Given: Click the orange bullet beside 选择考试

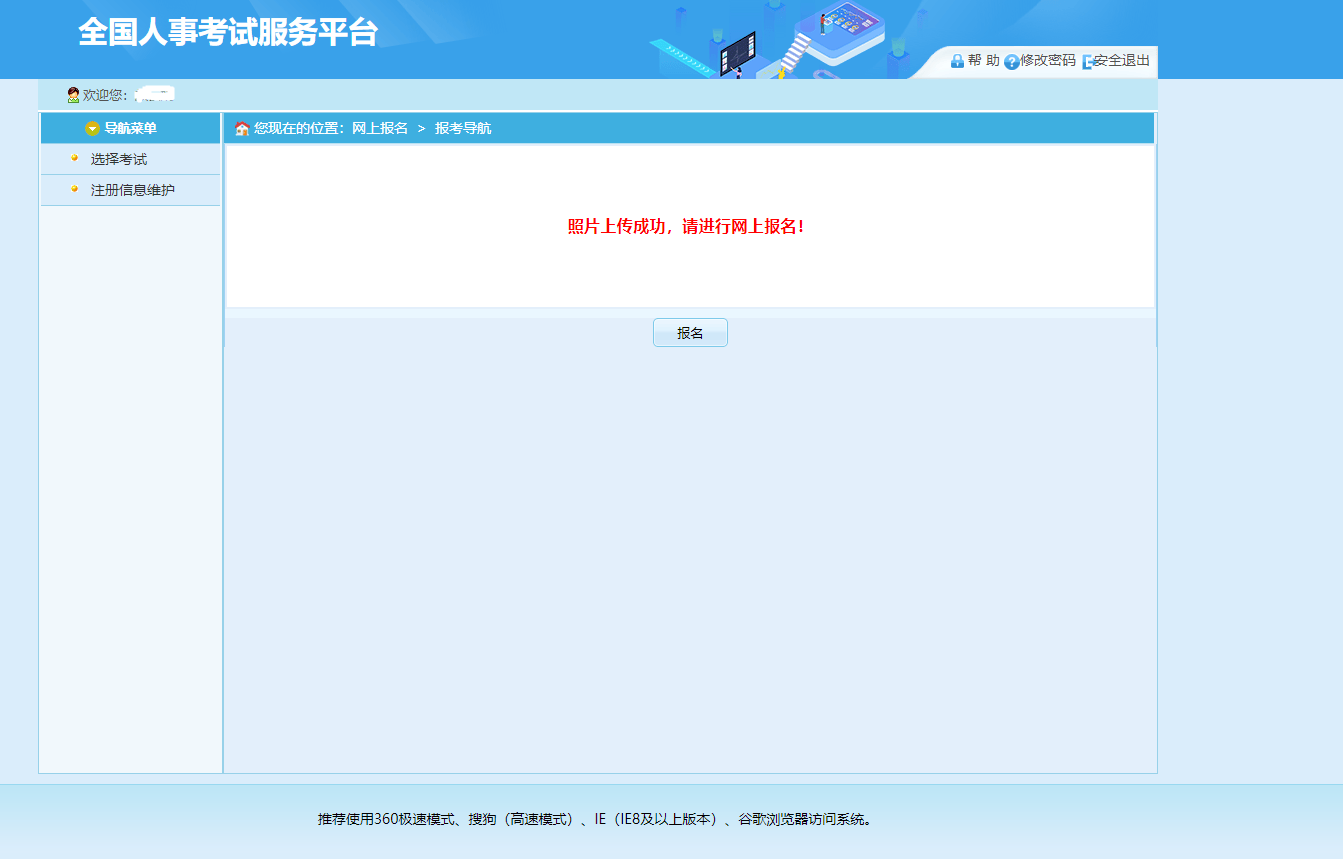Looking at the screenshot, I should click(x=74, y=158).
